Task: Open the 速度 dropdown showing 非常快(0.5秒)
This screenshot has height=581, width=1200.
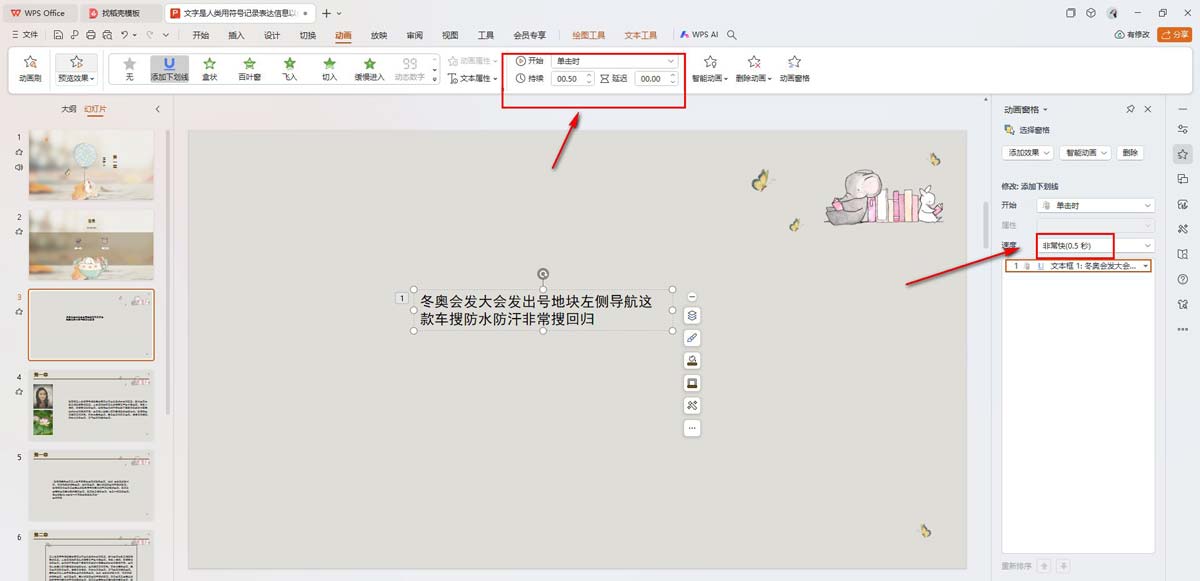Action: (x=1095, y=243)
